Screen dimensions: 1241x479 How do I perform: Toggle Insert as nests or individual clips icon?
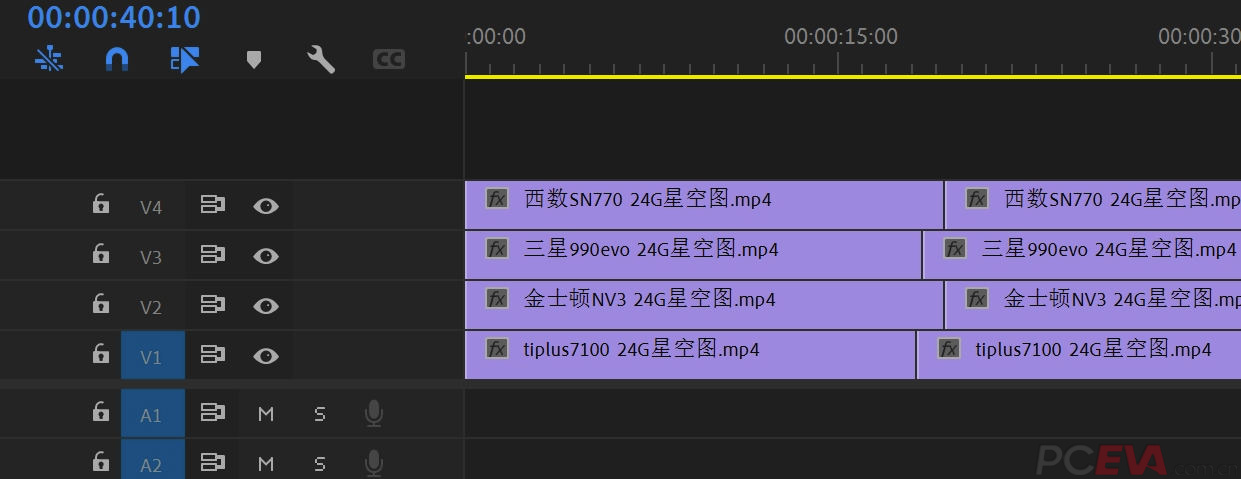[x=49, y=60]
